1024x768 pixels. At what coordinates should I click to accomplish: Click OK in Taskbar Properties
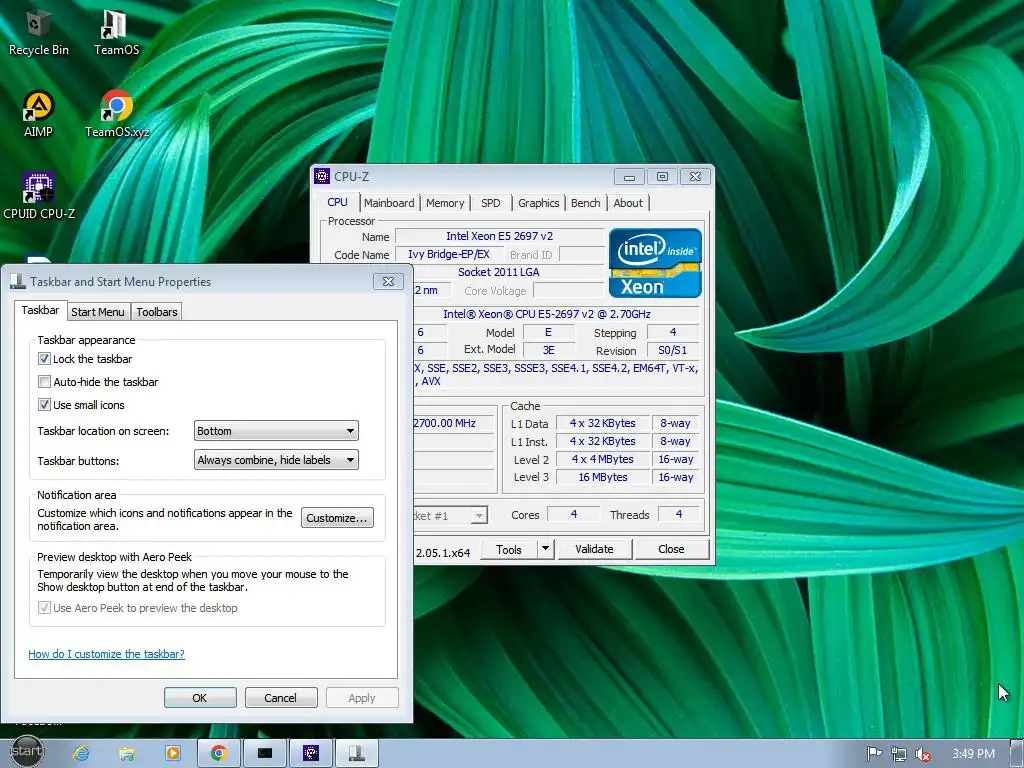[200, 697]
